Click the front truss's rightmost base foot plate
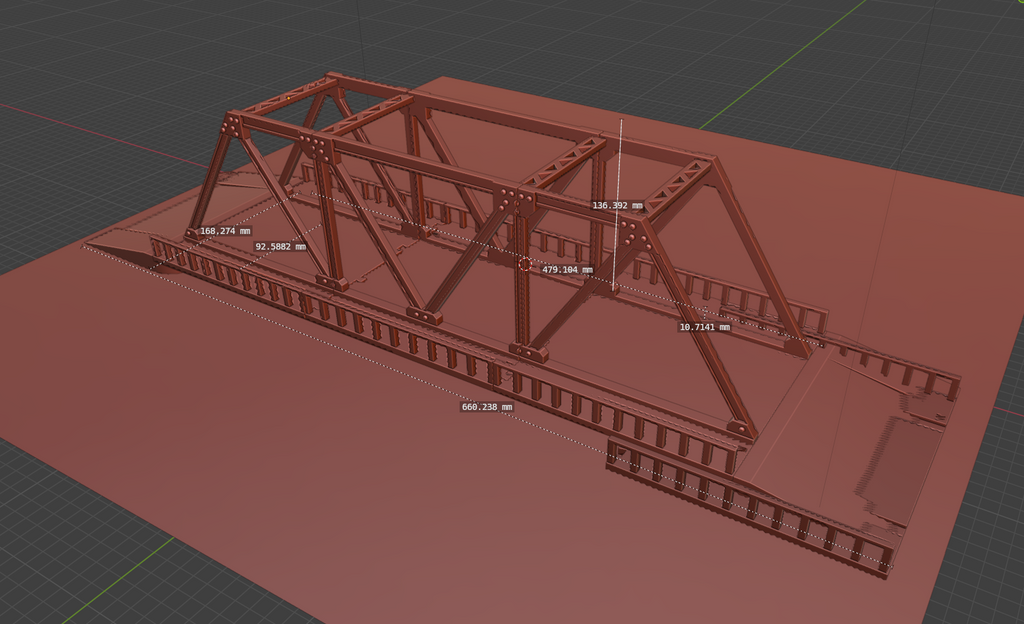Screen dimensions: 1024x624 tap(741, 429)
